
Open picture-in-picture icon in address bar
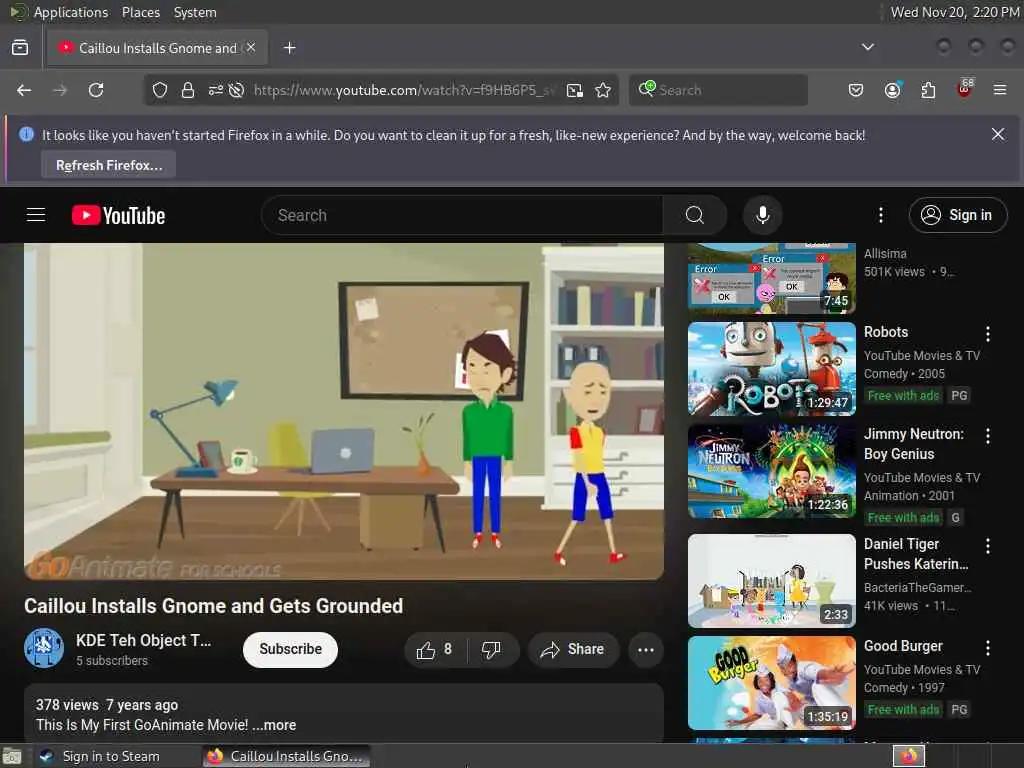(x=575, y=90)
